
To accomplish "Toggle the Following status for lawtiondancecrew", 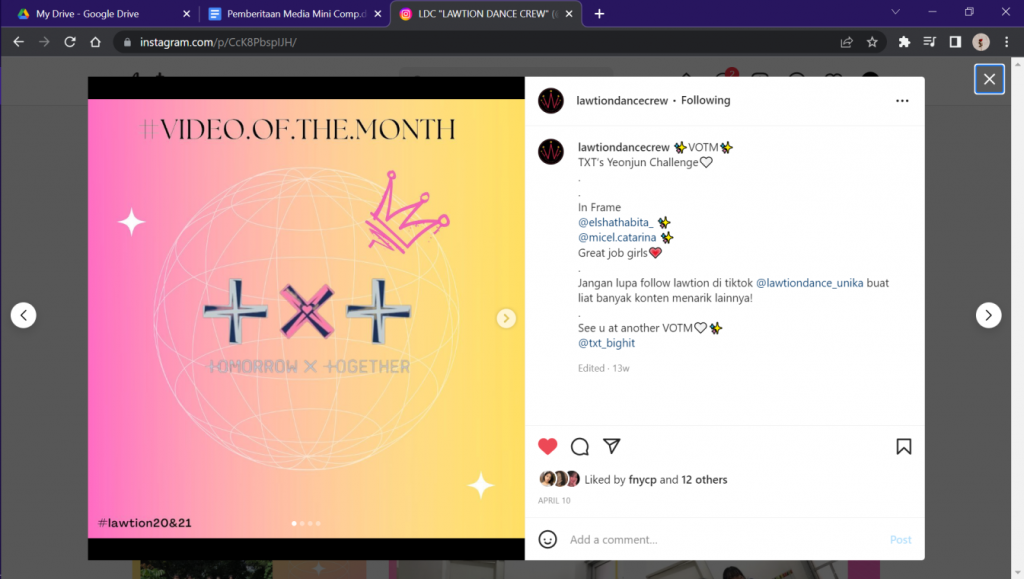I will [705, 100].
